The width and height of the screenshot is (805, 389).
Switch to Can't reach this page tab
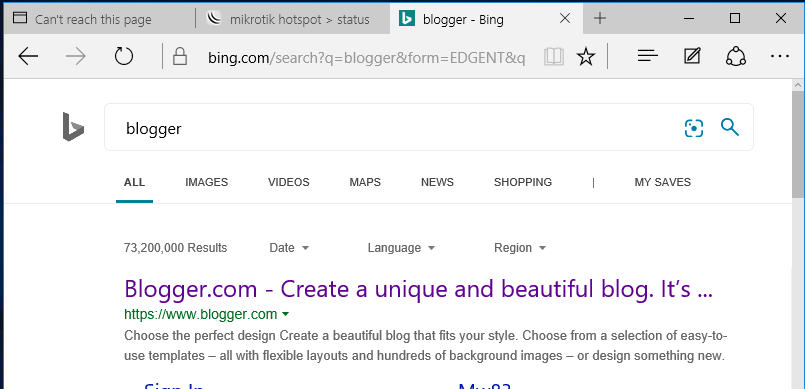click(x=100, y=20)
